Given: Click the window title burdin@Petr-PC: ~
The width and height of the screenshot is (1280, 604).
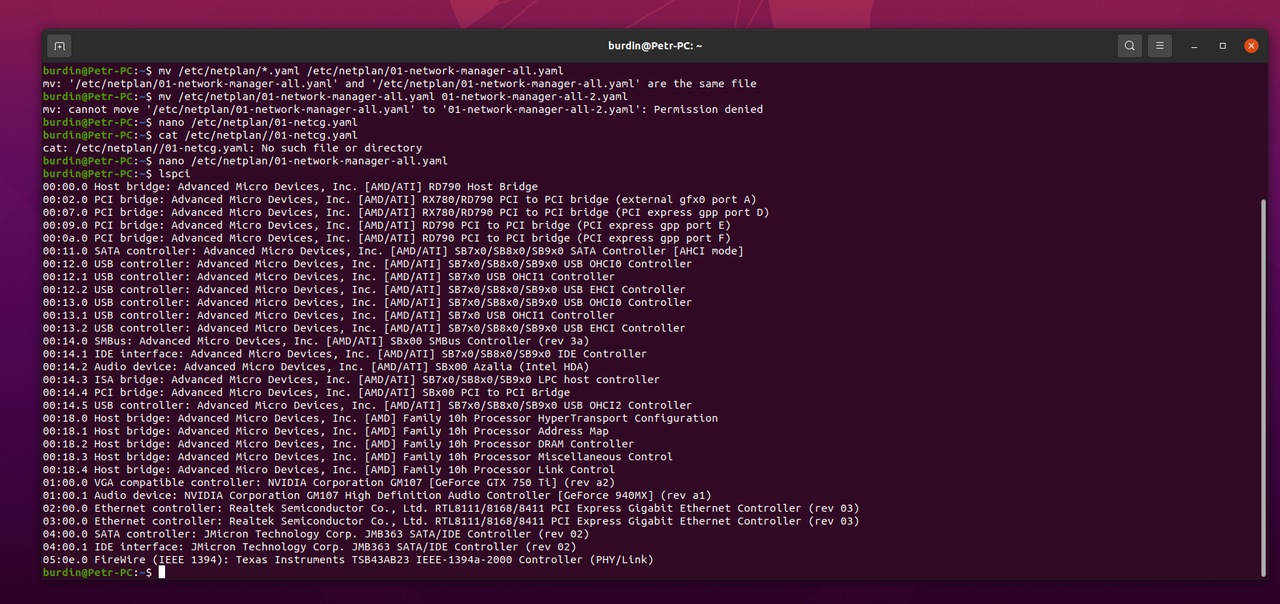Looking at the screenshot, I should point(655,46).
